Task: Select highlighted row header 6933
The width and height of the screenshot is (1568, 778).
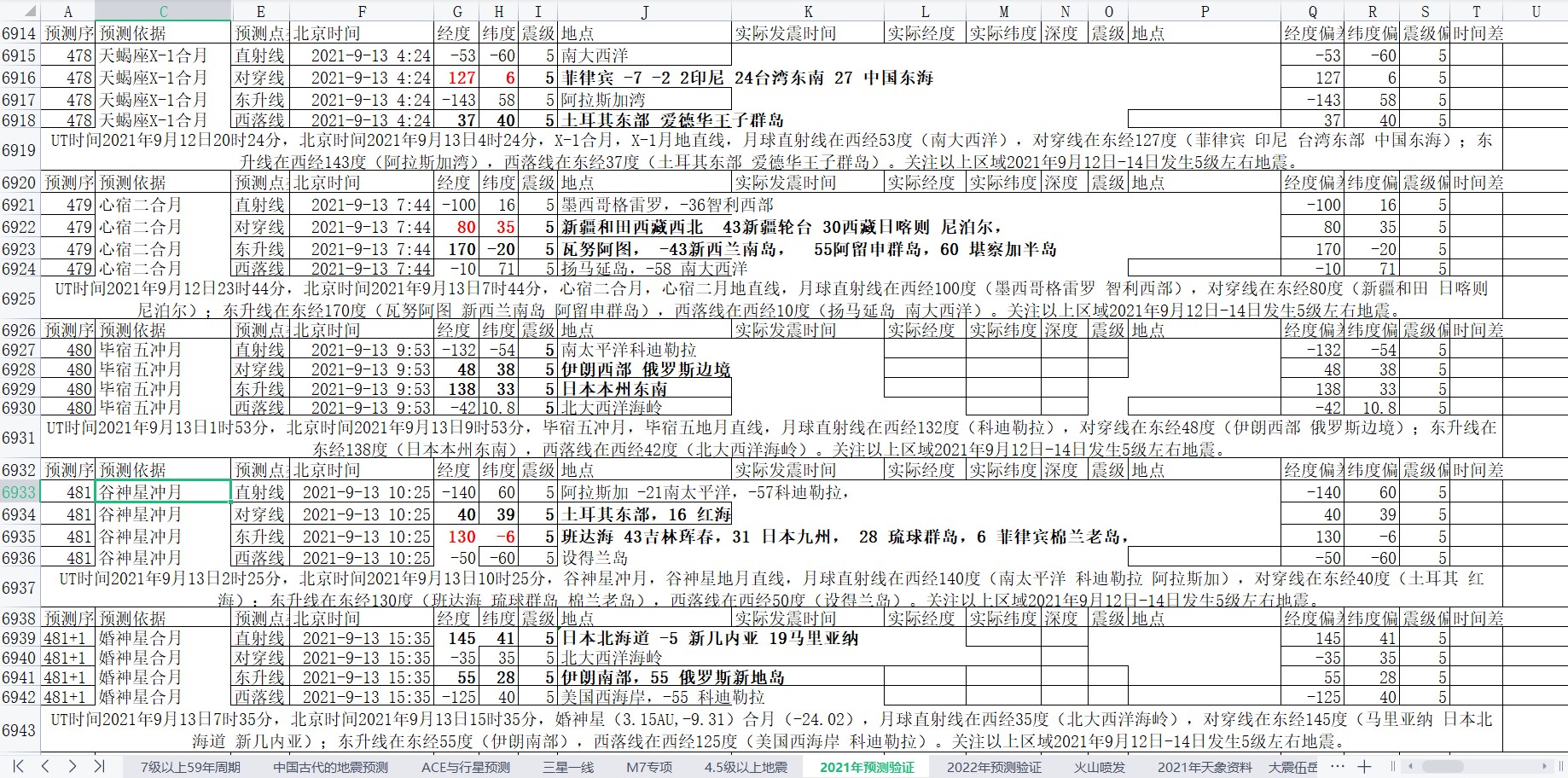Action: 20,492
